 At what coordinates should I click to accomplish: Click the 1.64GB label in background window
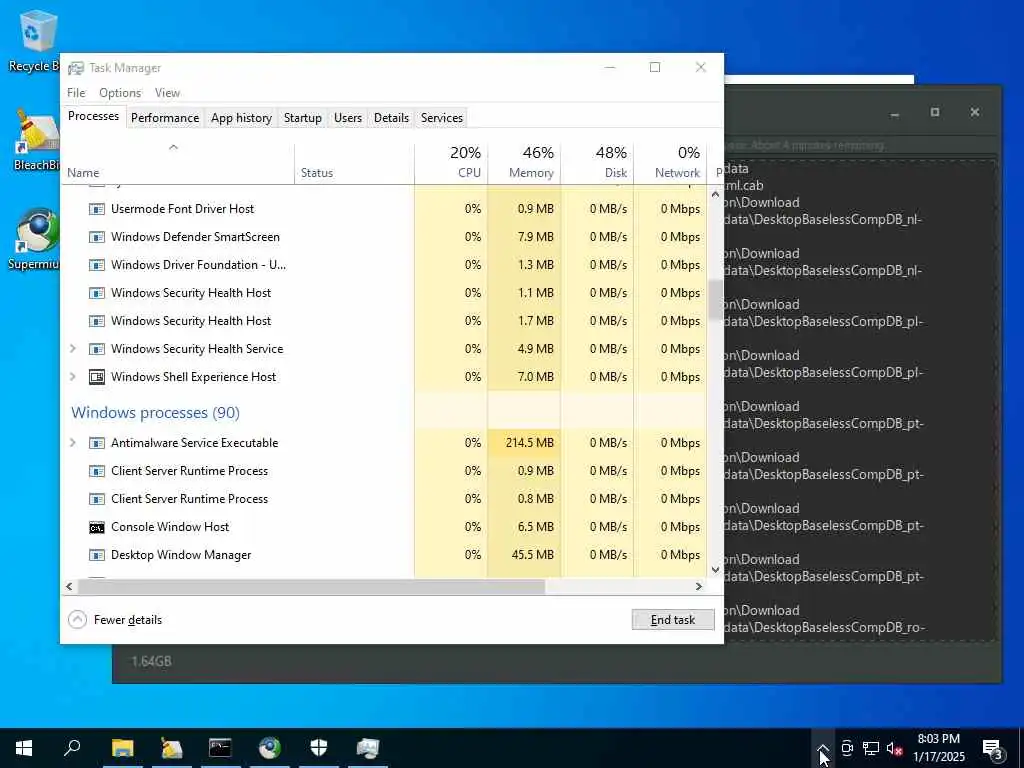point(152,662)
